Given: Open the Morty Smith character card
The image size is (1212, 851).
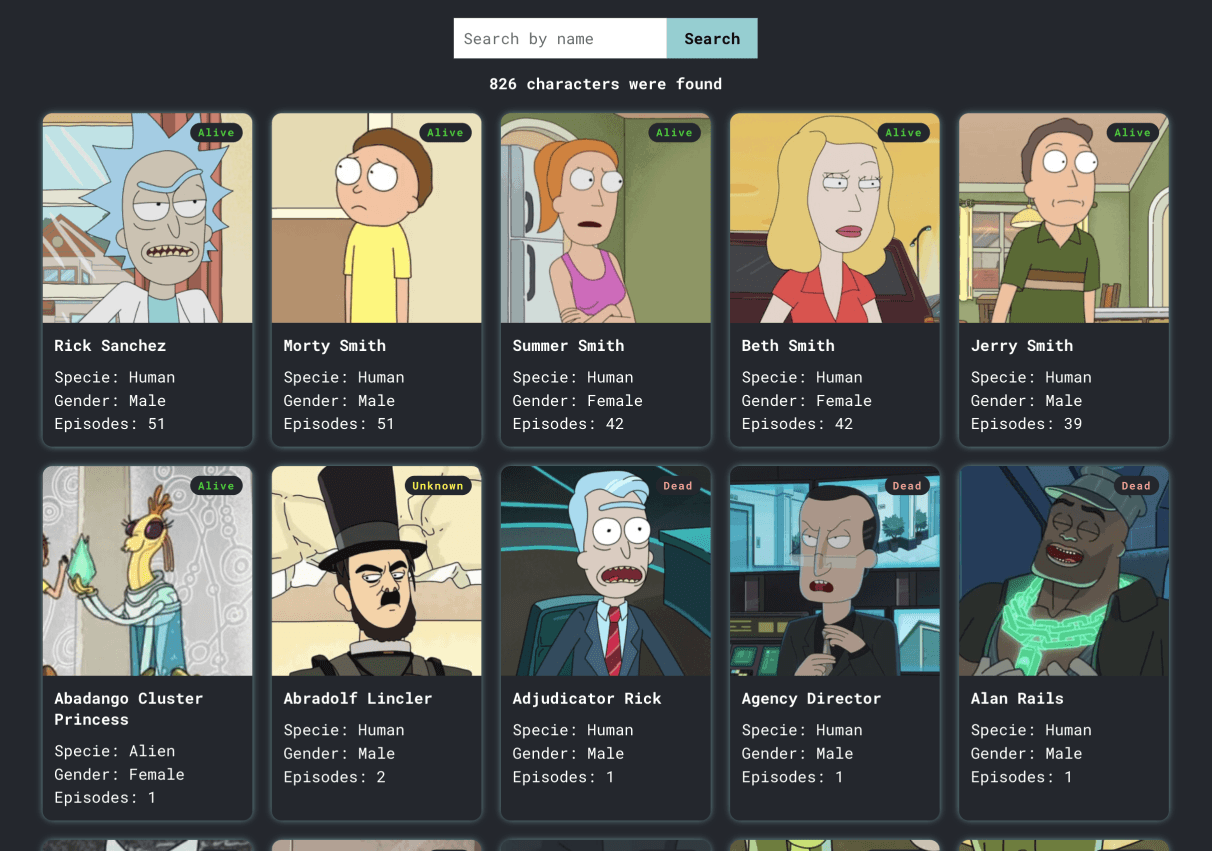Looking at the screenshot, I should click(376, 280).
